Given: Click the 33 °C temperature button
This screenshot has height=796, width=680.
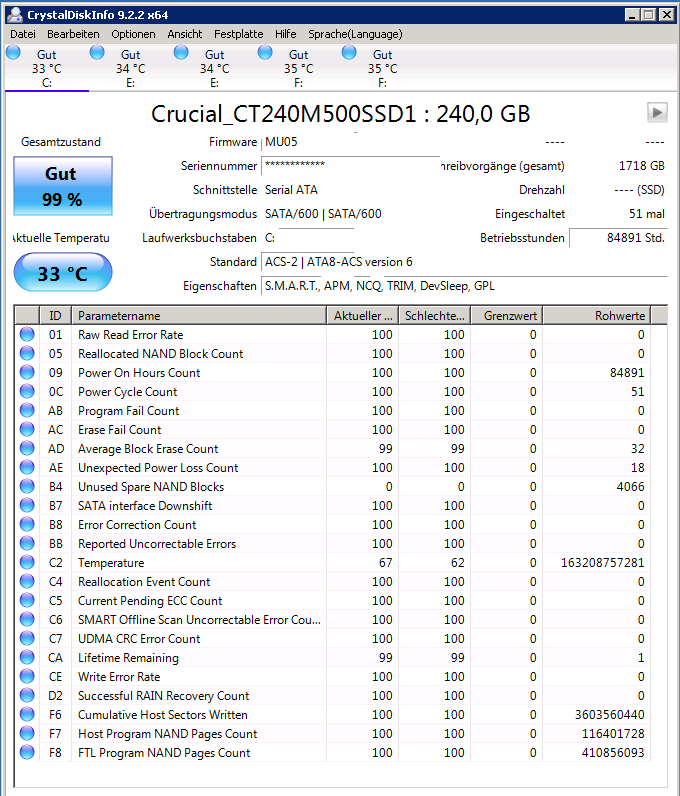Looking at the screenshot, I should 62,273.
